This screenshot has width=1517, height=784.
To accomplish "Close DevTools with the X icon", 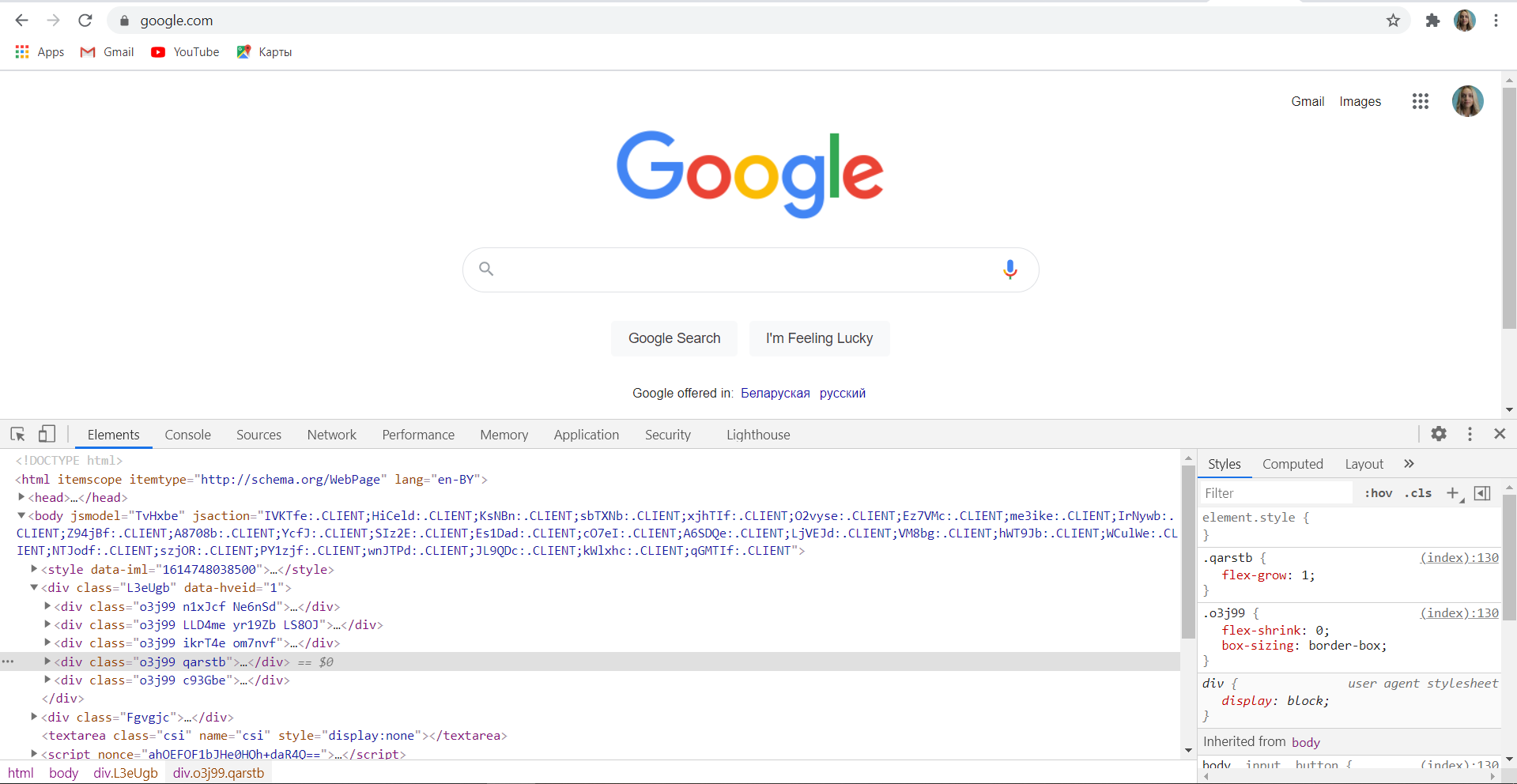I will [1500, 434].
